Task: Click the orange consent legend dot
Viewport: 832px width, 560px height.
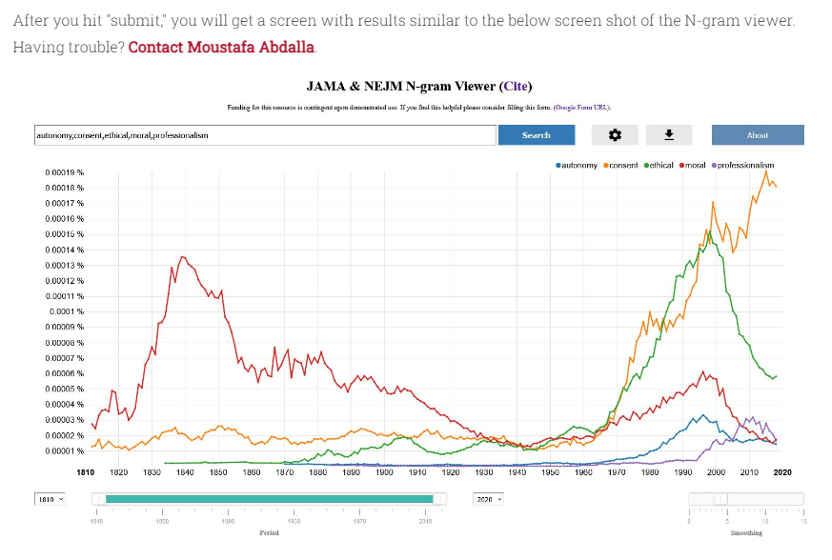Action: point(605,165)
